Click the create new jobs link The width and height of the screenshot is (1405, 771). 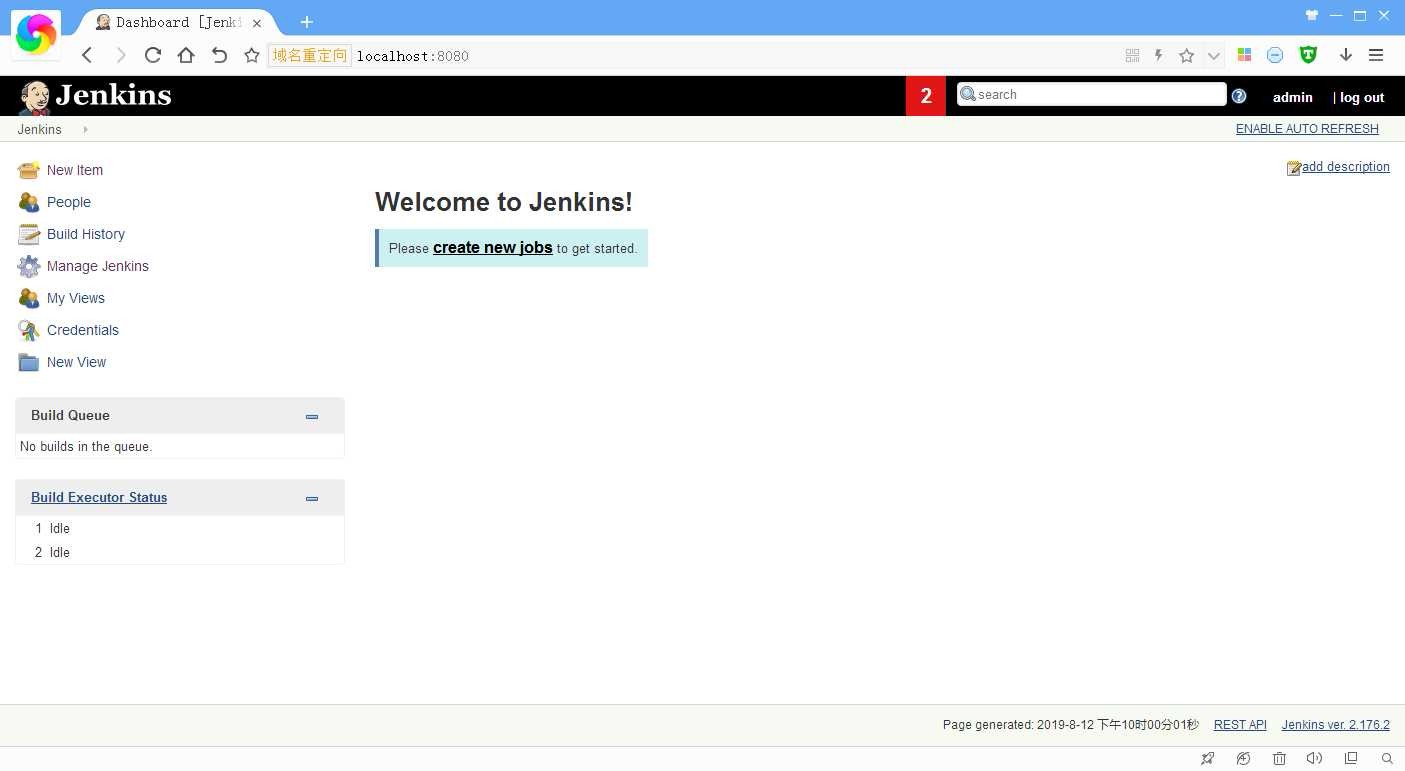click(x=493, y=247)
